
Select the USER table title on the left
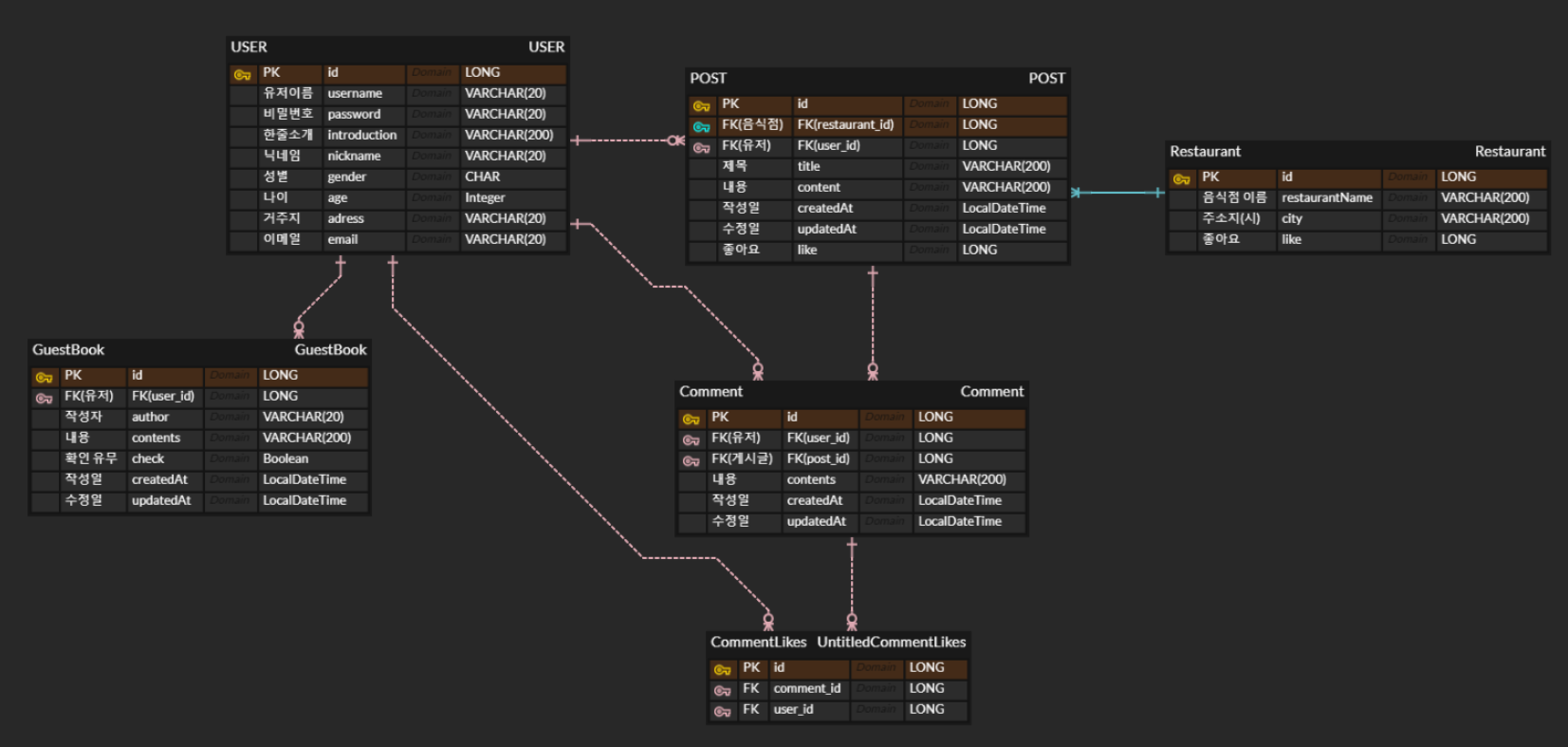[249, 47]
